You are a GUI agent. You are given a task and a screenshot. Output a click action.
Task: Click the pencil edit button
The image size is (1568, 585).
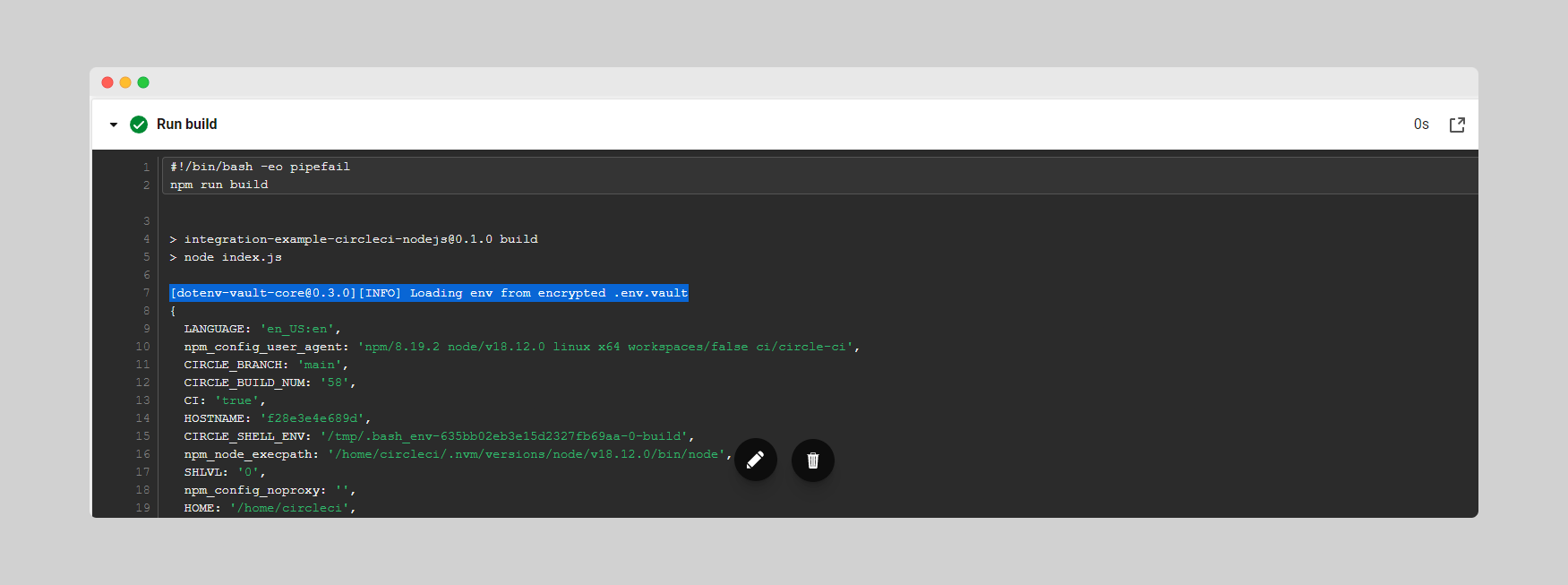756,460
